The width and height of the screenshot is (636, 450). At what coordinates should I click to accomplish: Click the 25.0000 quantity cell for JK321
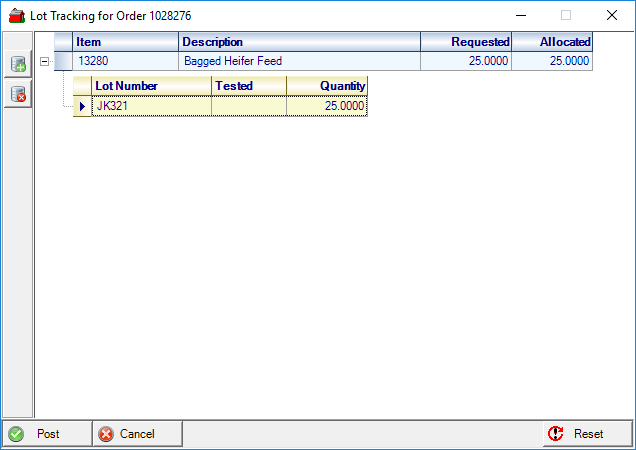coord(327,106)
